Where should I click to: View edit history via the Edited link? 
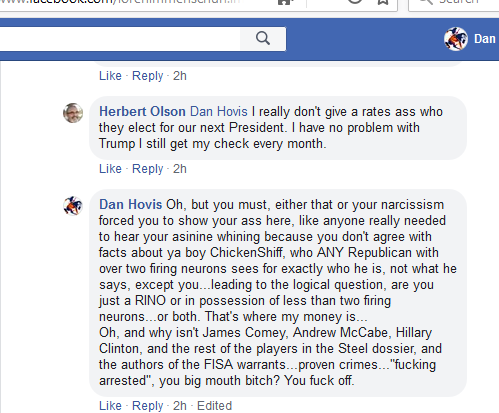pyautogui.click(x=214, y=406)
